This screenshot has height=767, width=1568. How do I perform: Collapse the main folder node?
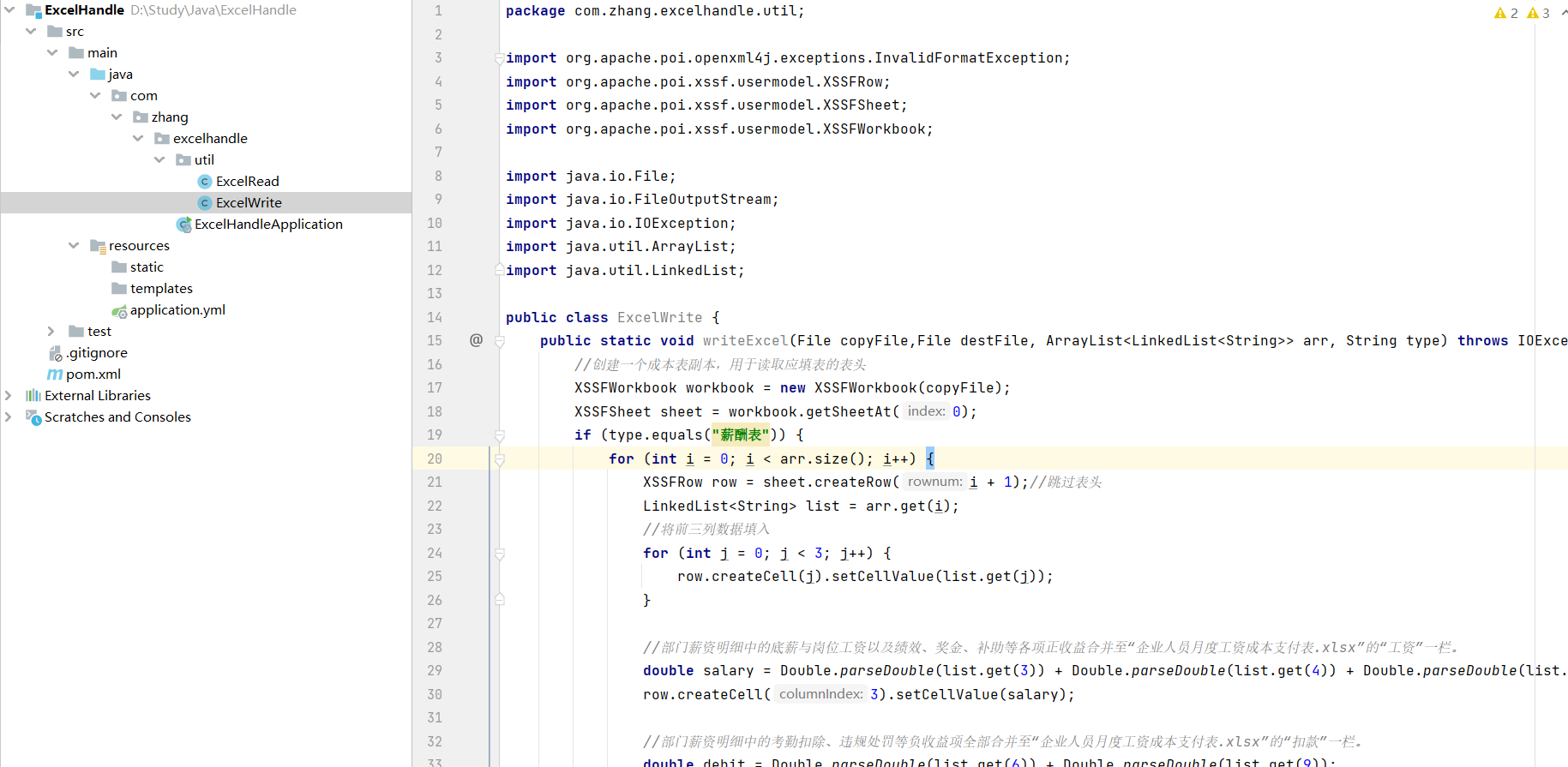[52, 53]
